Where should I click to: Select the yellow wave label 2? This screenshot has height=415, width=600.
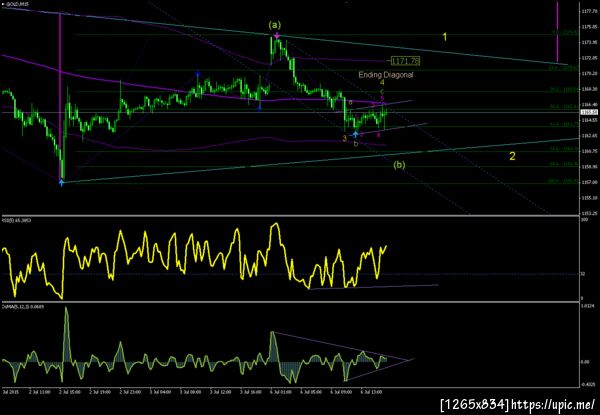[512, 156]
